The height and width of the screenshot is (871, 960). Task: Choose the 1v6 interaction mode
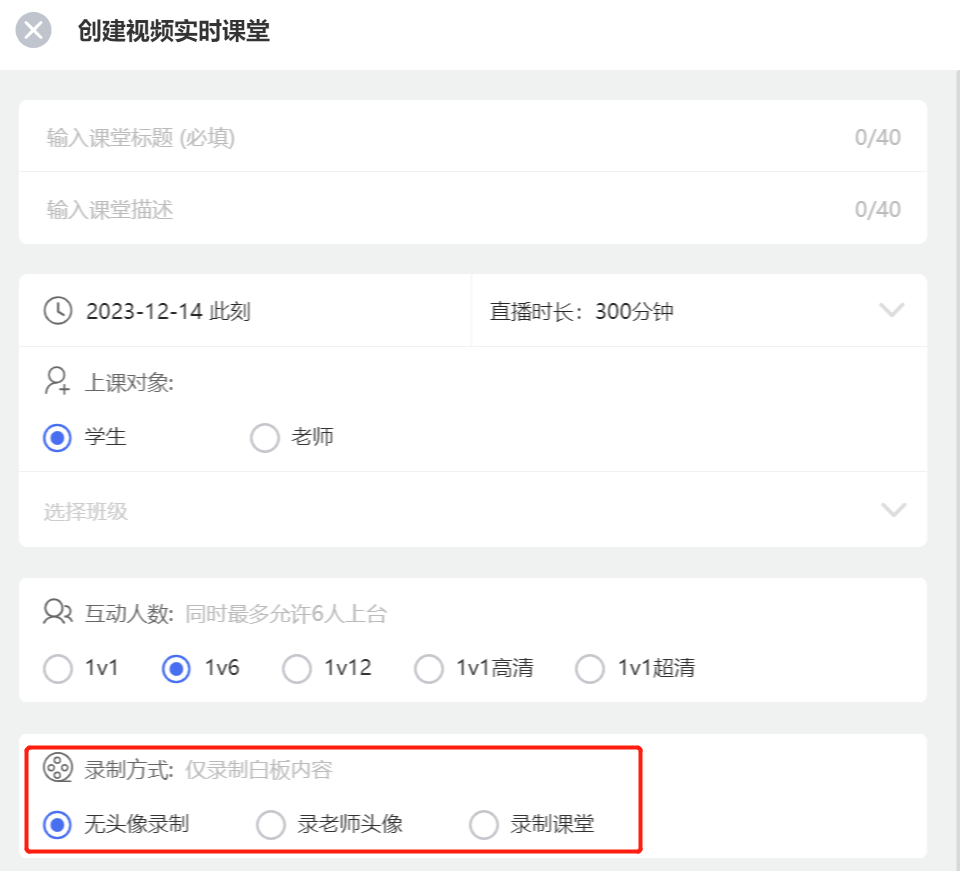(x=176, y=668)
